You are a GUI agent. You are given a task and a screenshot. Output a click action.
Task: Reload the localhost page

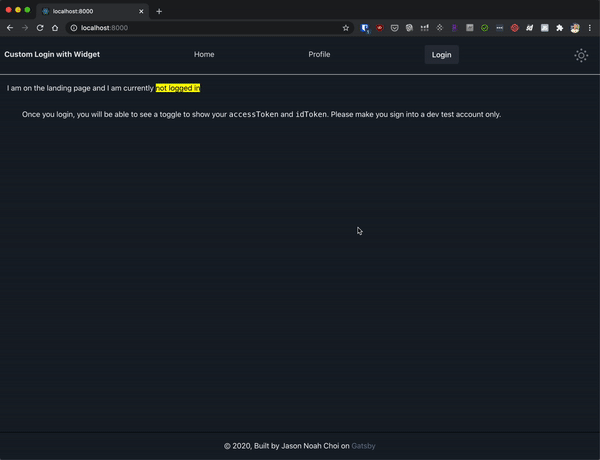click(x=40, y=28)
